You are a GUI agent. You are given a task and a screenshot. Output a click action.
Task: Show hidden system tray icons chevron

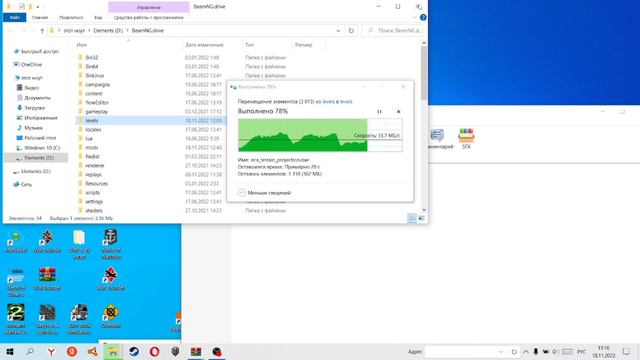[526, 351]
